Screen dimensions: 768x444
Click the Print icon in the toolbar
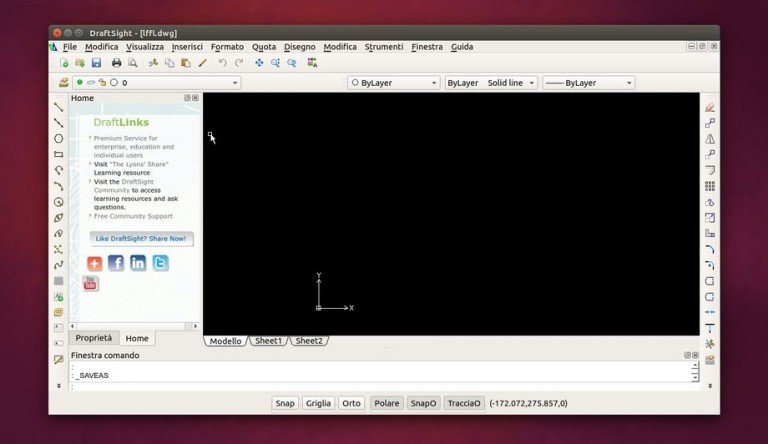coord(116,63)
